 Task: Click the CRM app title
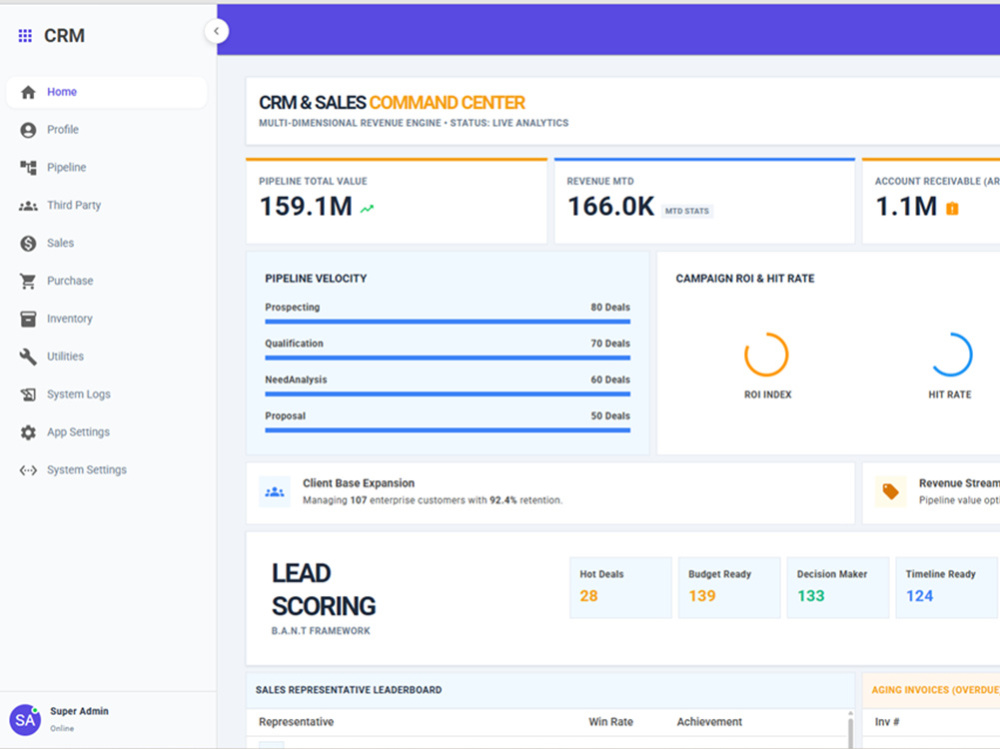tap(64, 36)
